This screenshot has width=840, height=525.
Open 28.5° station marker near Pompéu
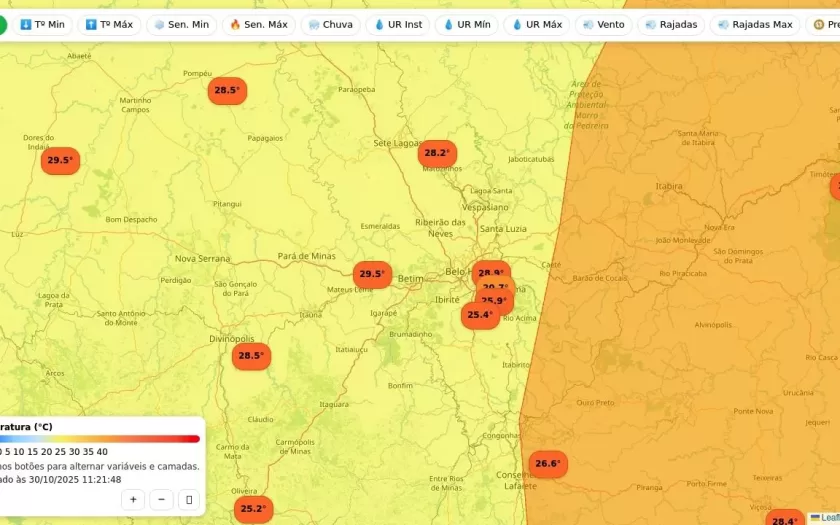[x=227, y=91]
